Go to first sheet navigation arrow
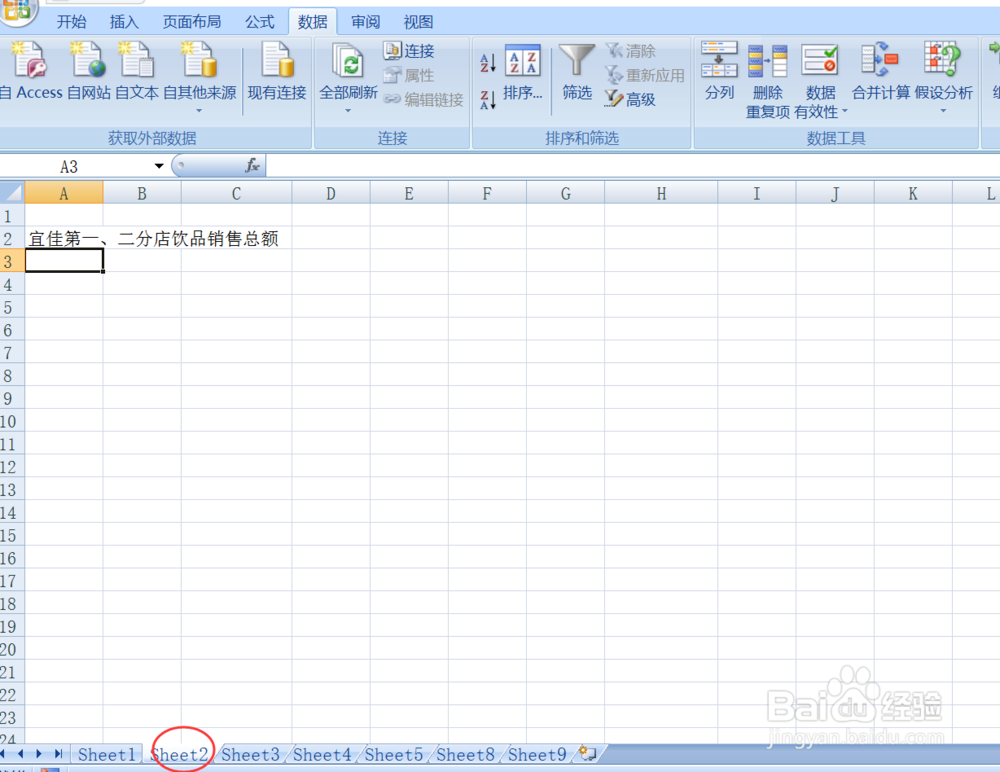The width and height of the screenshot is (1000, 772). pos(3,754)
